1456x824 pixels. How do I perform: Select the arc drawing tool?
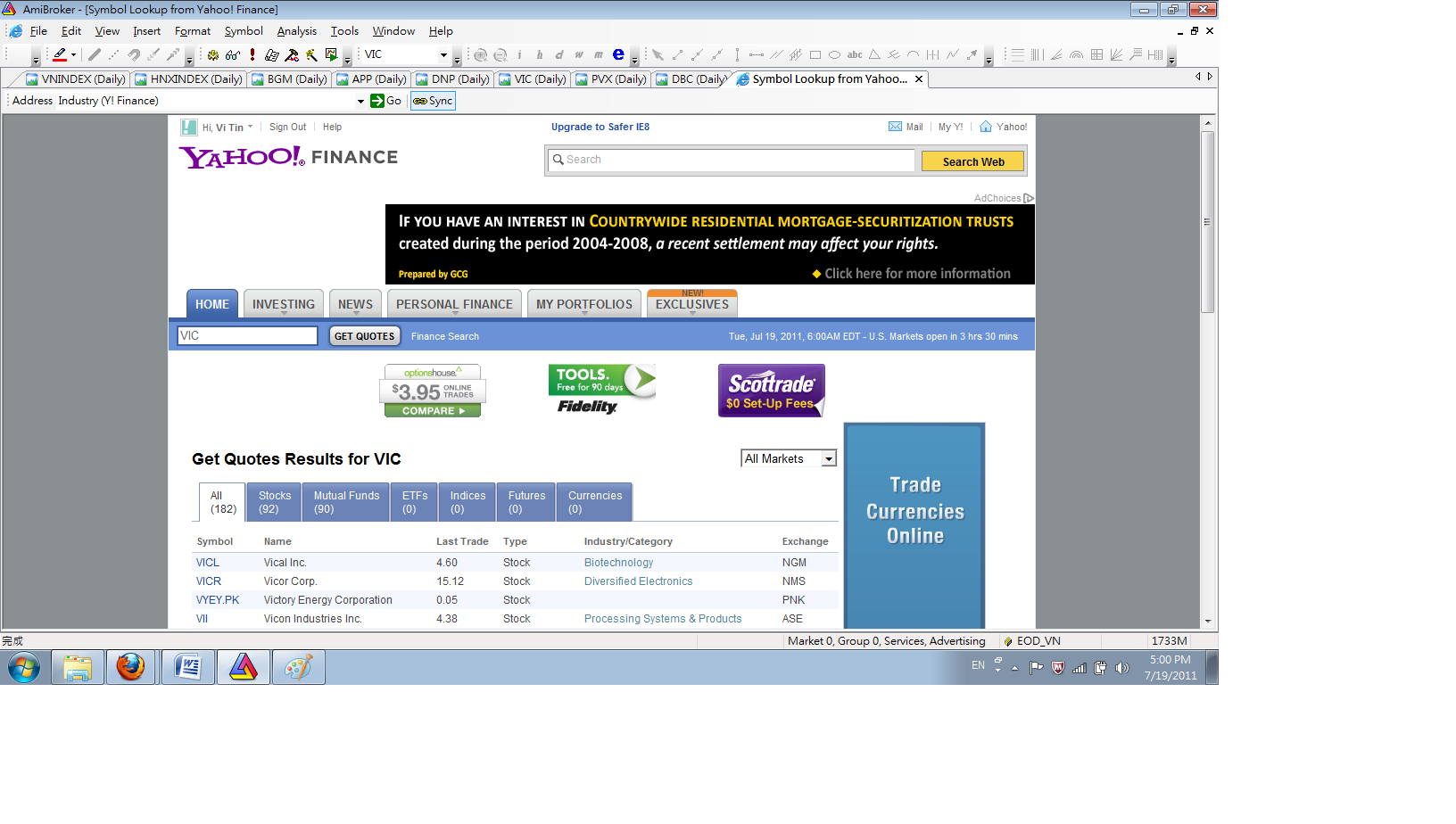point(914,54)
